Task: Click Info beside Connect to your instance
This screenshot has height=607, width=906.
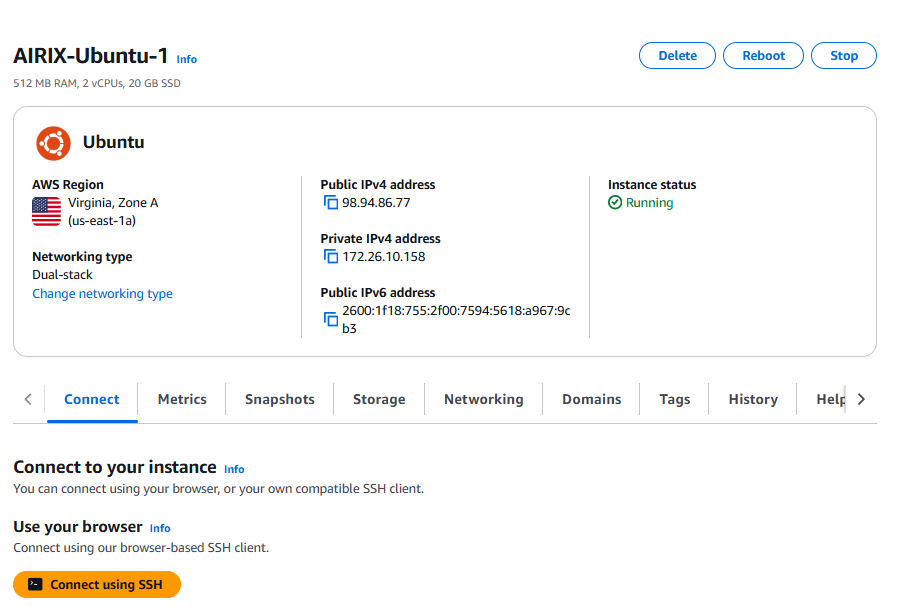Action: click(234, 469)
